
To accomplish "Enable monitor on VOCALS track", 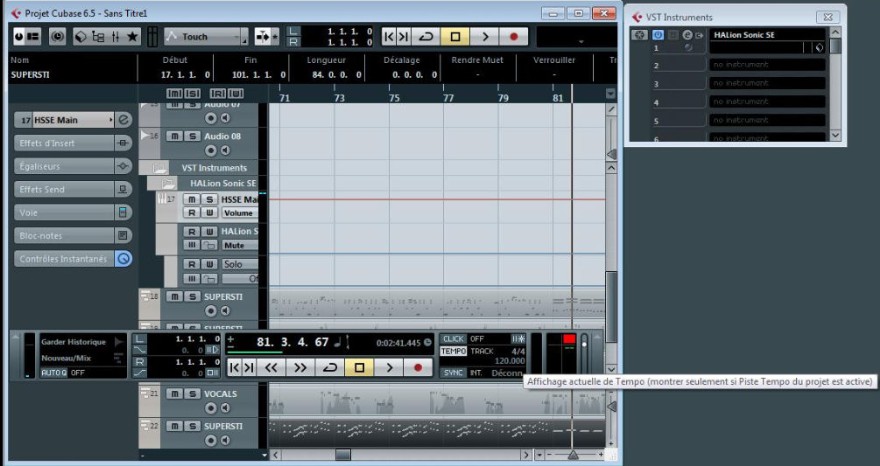I will 225,408.
